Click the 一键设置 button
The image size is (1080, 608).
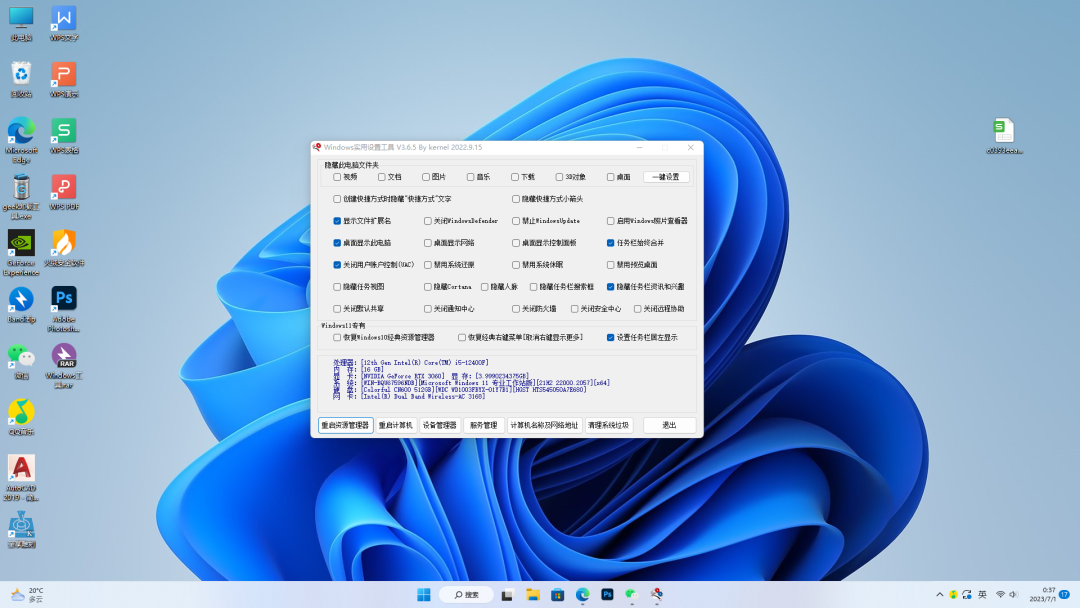(667, 176)
